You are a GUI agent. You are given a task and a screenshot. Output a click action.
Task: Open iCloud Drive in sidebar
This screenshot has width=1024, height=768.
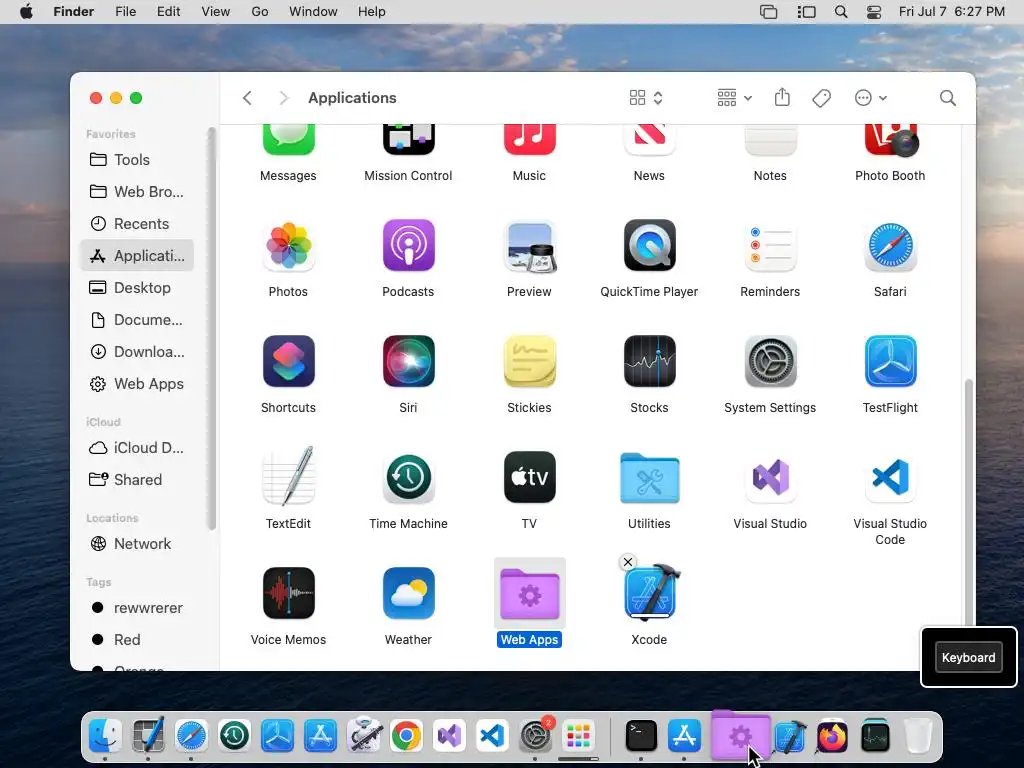(x=137, y=447)
